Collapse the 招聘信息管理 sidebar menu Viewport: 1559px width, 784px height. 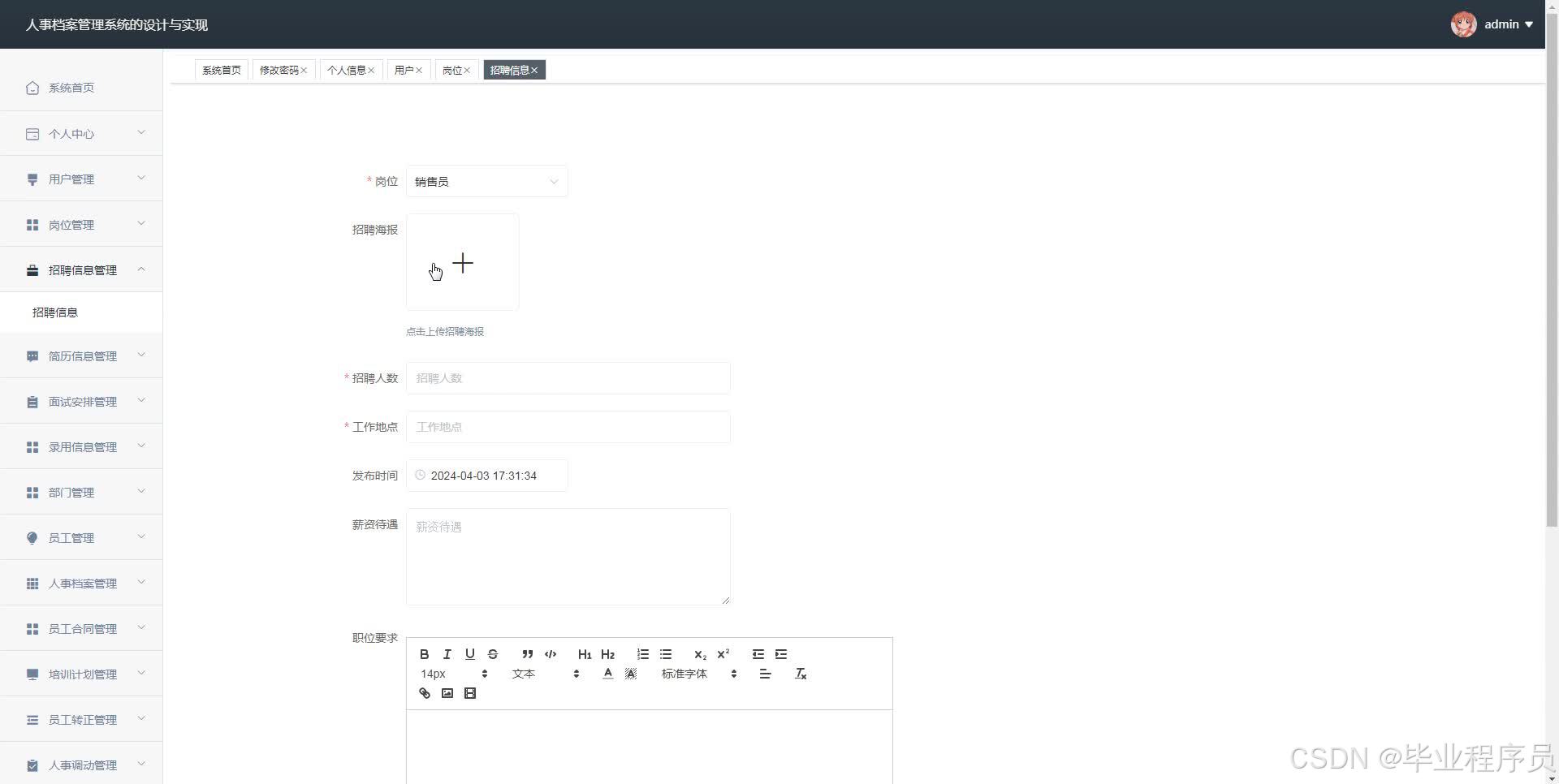81,269
